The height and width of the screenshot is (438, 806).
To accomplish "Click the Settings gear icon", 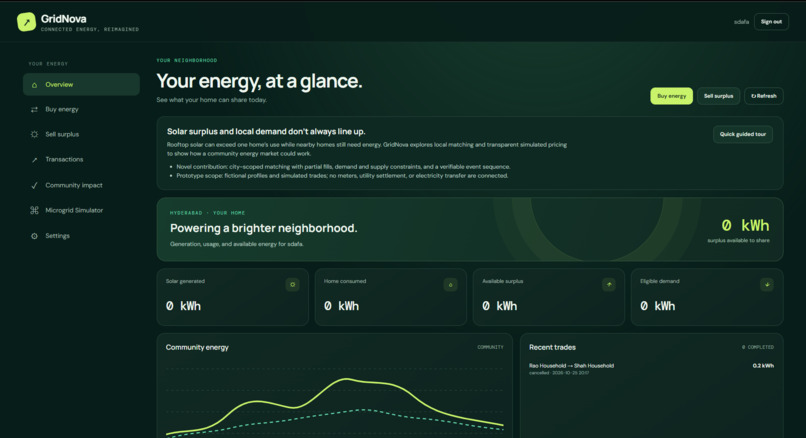I will pos(34,236).
